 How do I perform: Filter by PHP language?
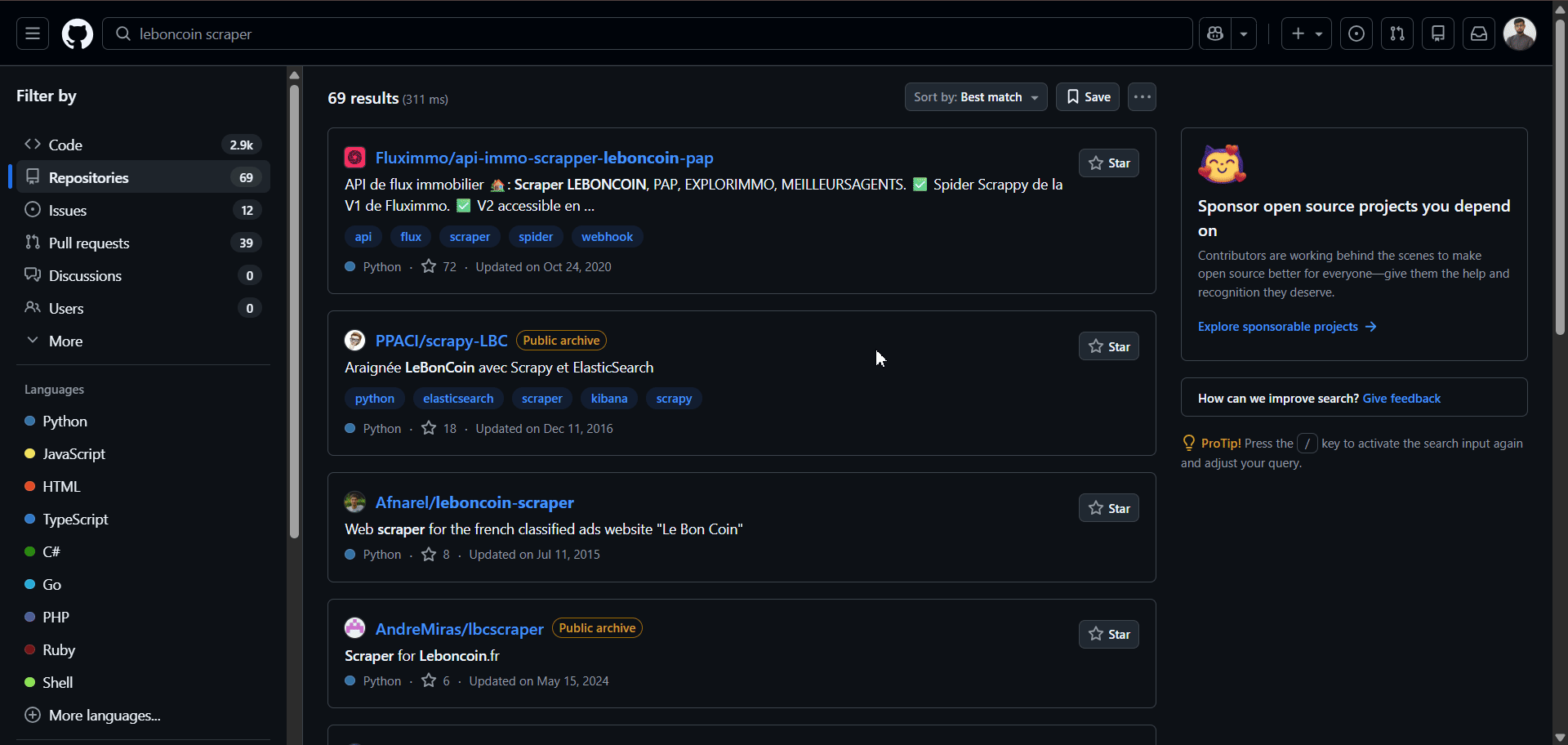143,617
